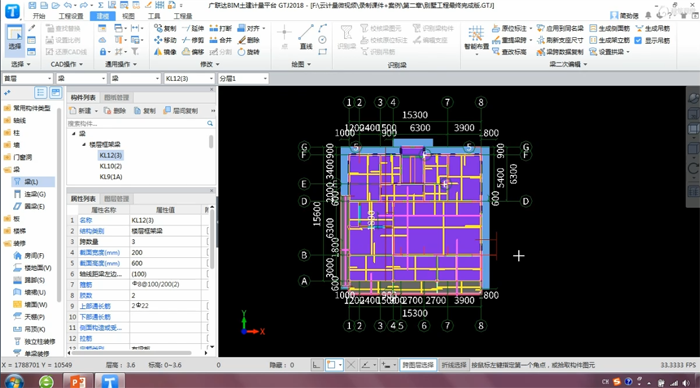Enable 跨图层选择 mode in status bar
Viewport: 700px width, 388px height.
tap(418, 365)
